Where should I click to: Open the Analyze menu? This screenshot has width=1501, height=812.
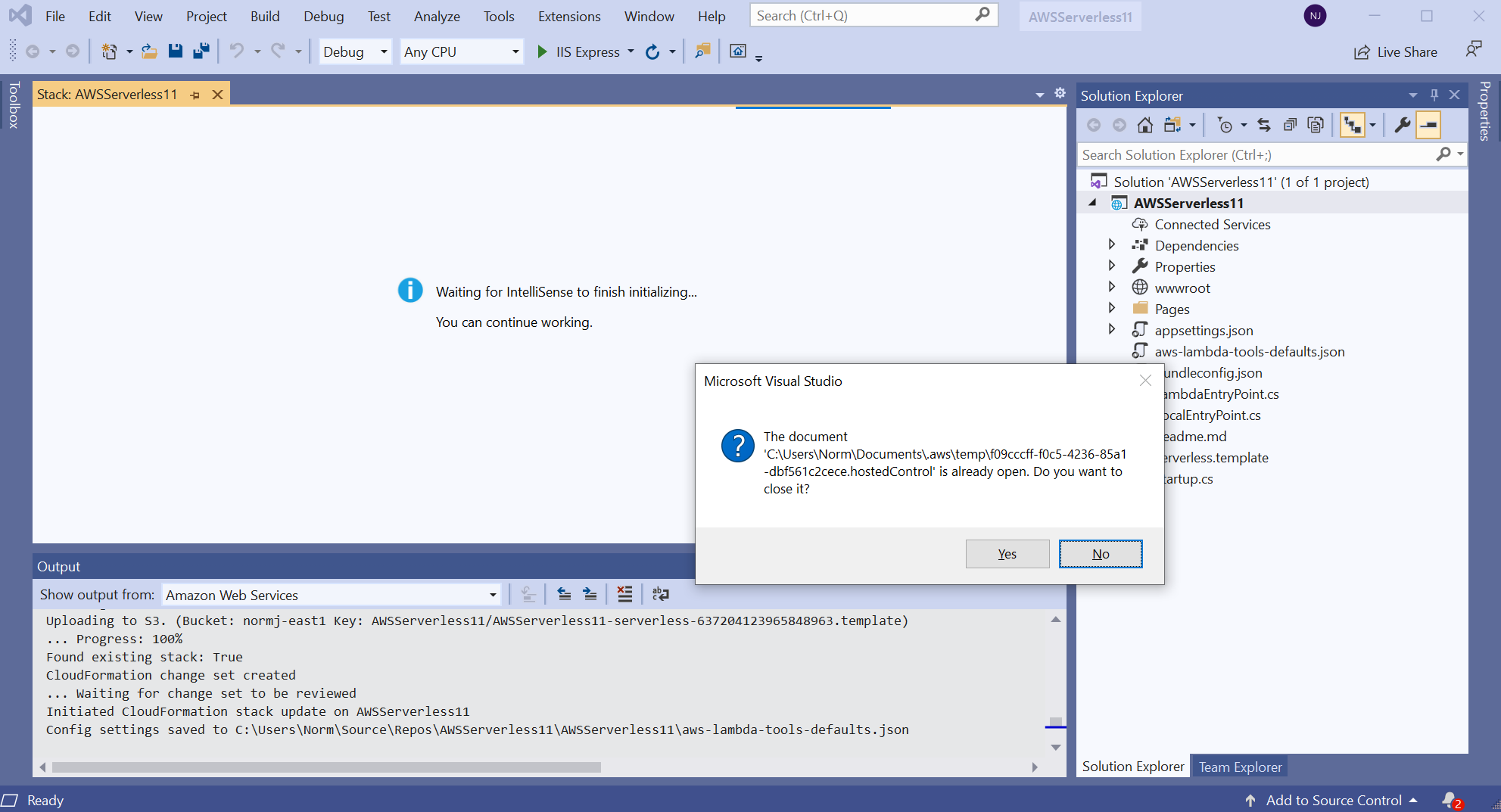coord(437,16)
